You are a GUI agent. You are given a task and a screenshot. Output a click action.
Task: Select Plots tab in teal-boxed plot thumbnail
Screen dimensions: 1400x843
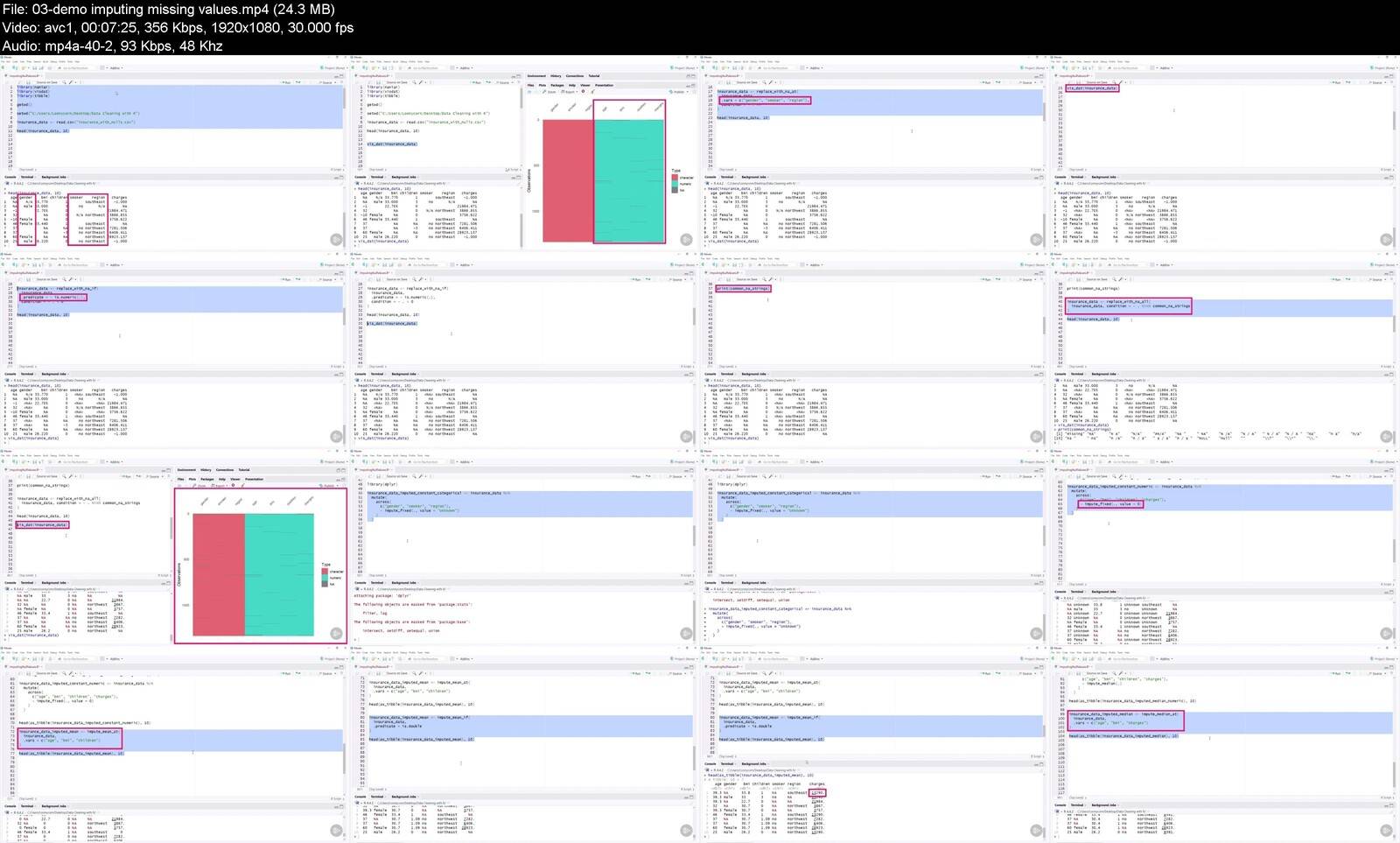click(543, 85)
